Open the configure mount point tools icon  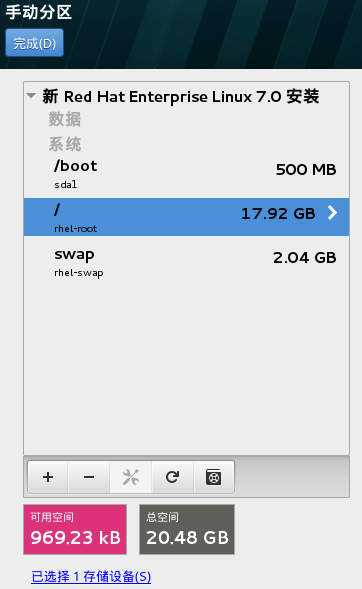[131, 477]
